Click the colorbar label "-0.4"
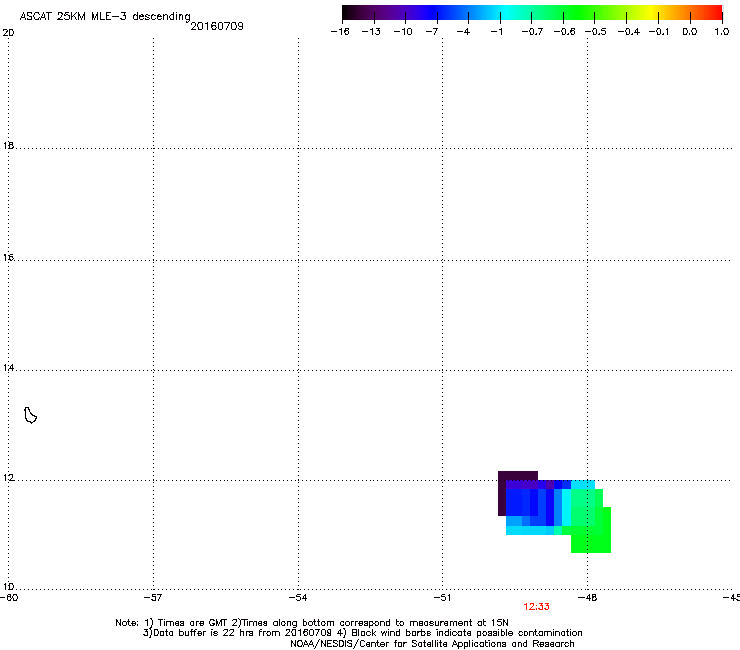Image resolution: width=740 pixels, height=650 pixels. (x=629, y=32)
